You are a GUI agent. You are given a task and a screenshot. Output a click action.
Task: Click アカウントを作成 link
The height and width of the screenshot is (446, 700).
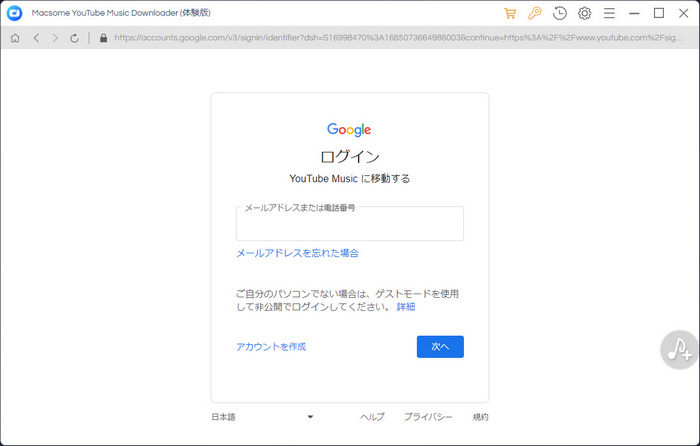271,347
